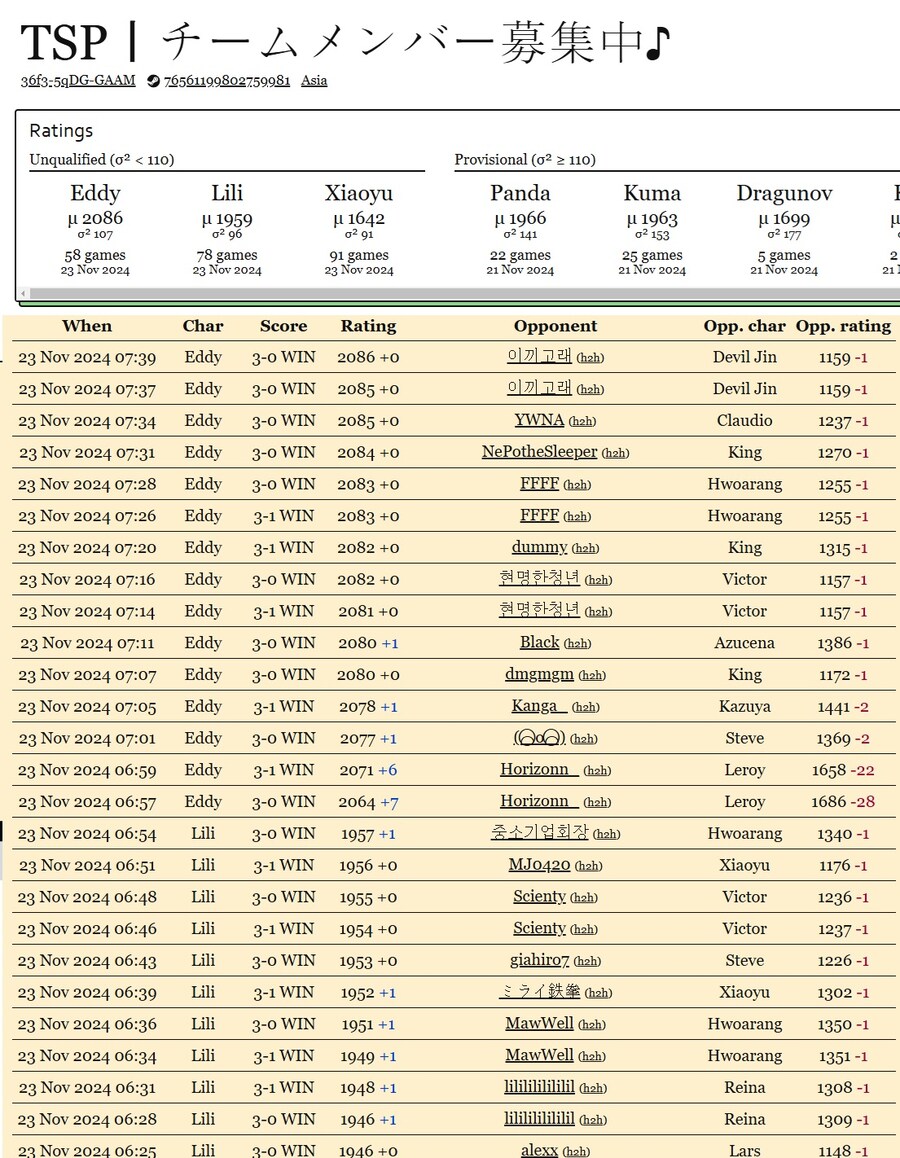Open opponent Black's profile link
The image size is (900, 1158).
[539, 642]
